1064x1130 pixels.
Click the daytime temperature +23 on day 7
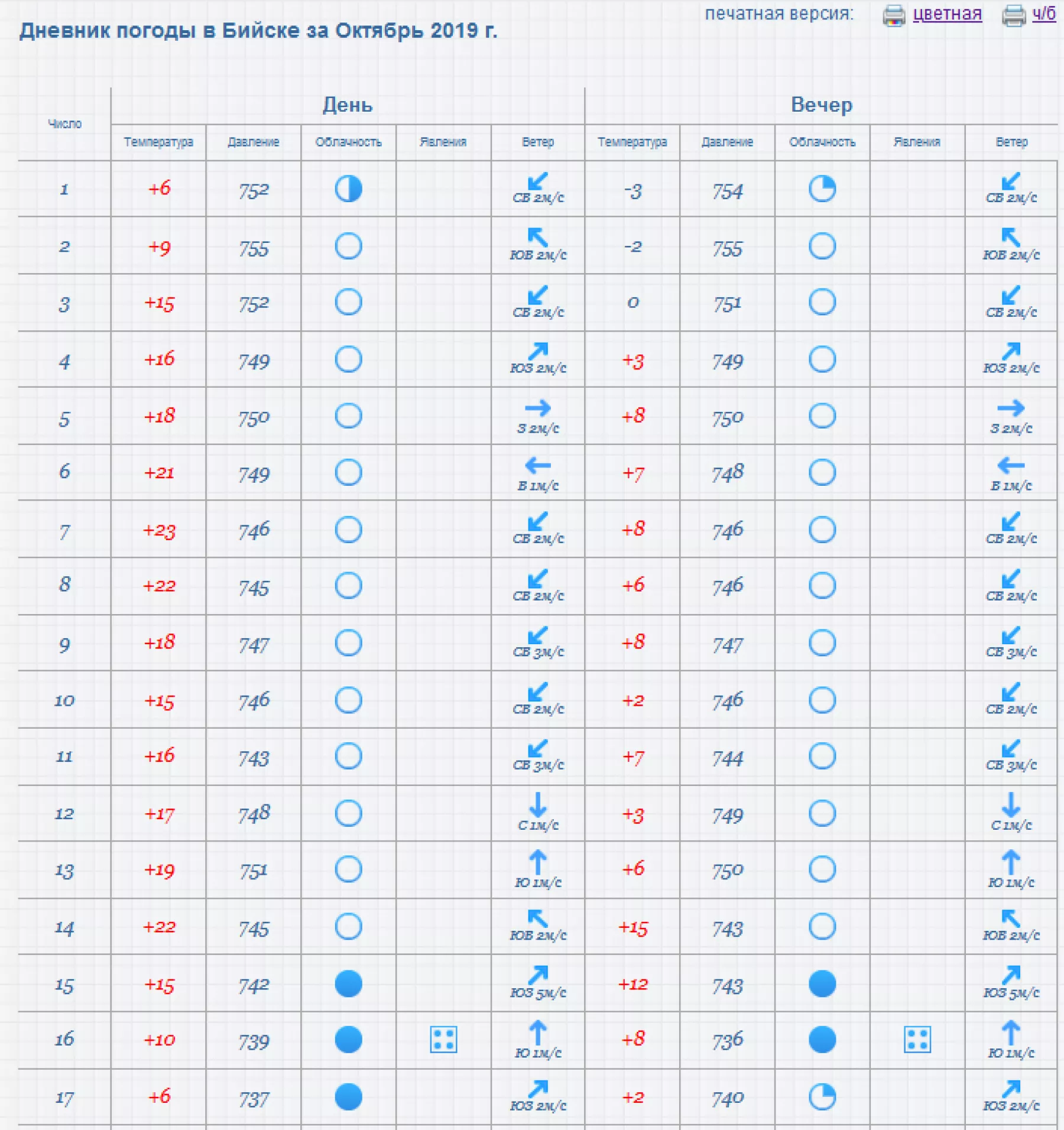tap(159, 530)
